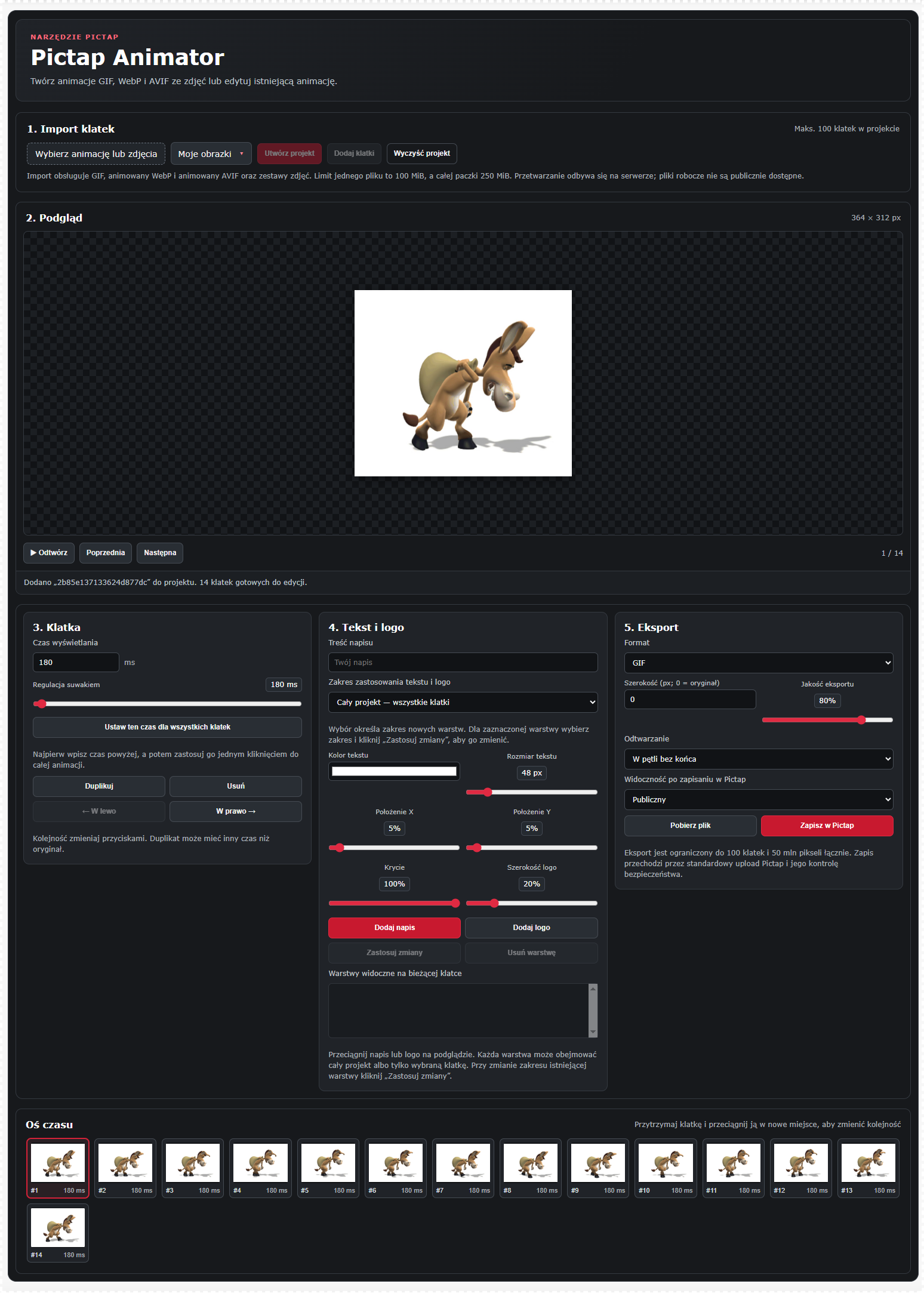This screenshot has width=924, height=1293.
Task: Click Wybierz animację lub zdjęcia
Action: click(96, 154)
